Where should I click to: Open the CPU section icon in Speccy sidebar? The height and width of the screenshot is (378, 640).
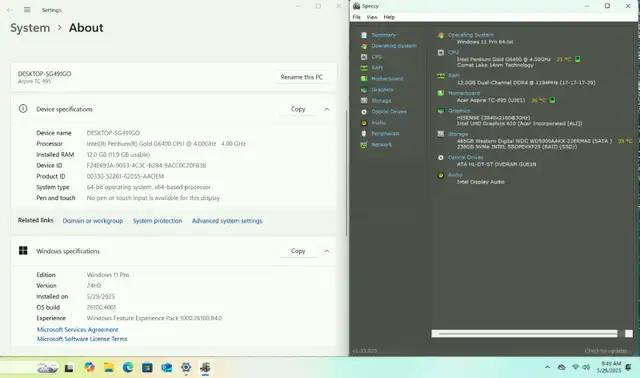click(x=364, y=57)
